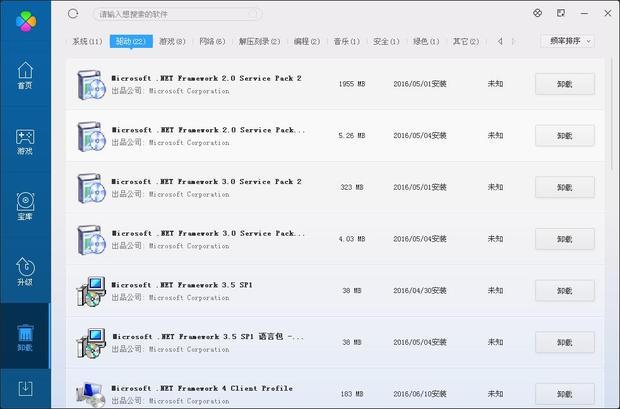Select the 驱动(22) category tab
Viewport: 620px width, 409px height.
pos(131,41)
